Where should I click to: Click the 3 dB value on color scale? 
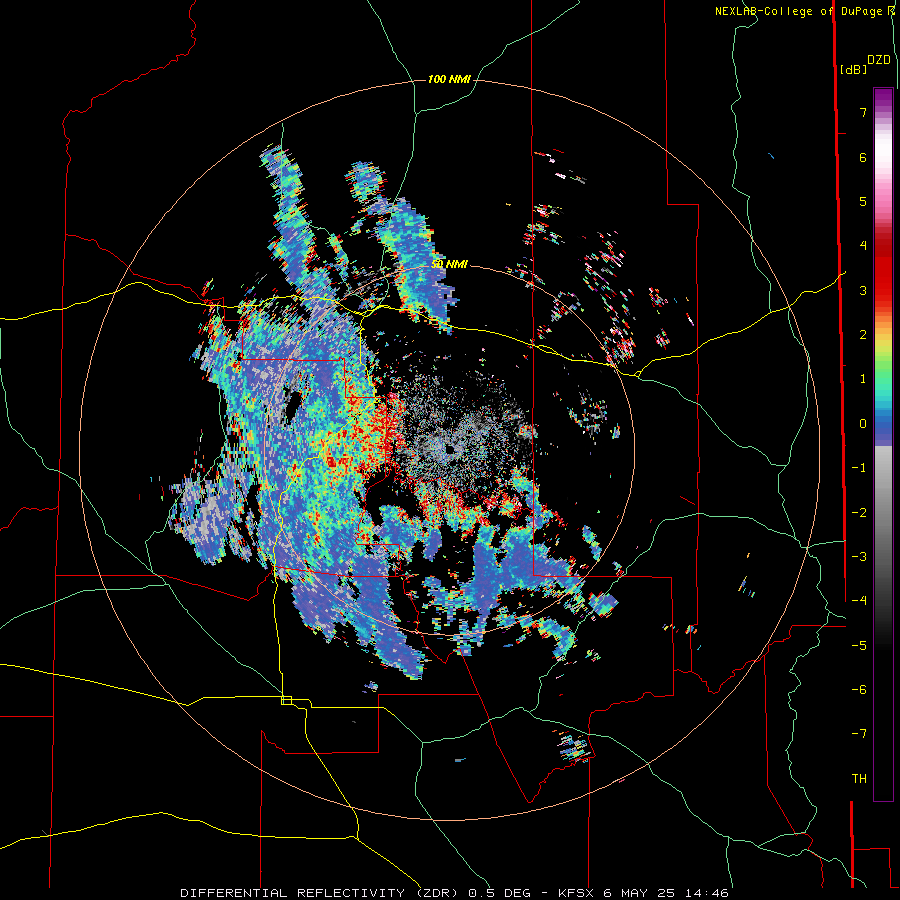(863, 290)
